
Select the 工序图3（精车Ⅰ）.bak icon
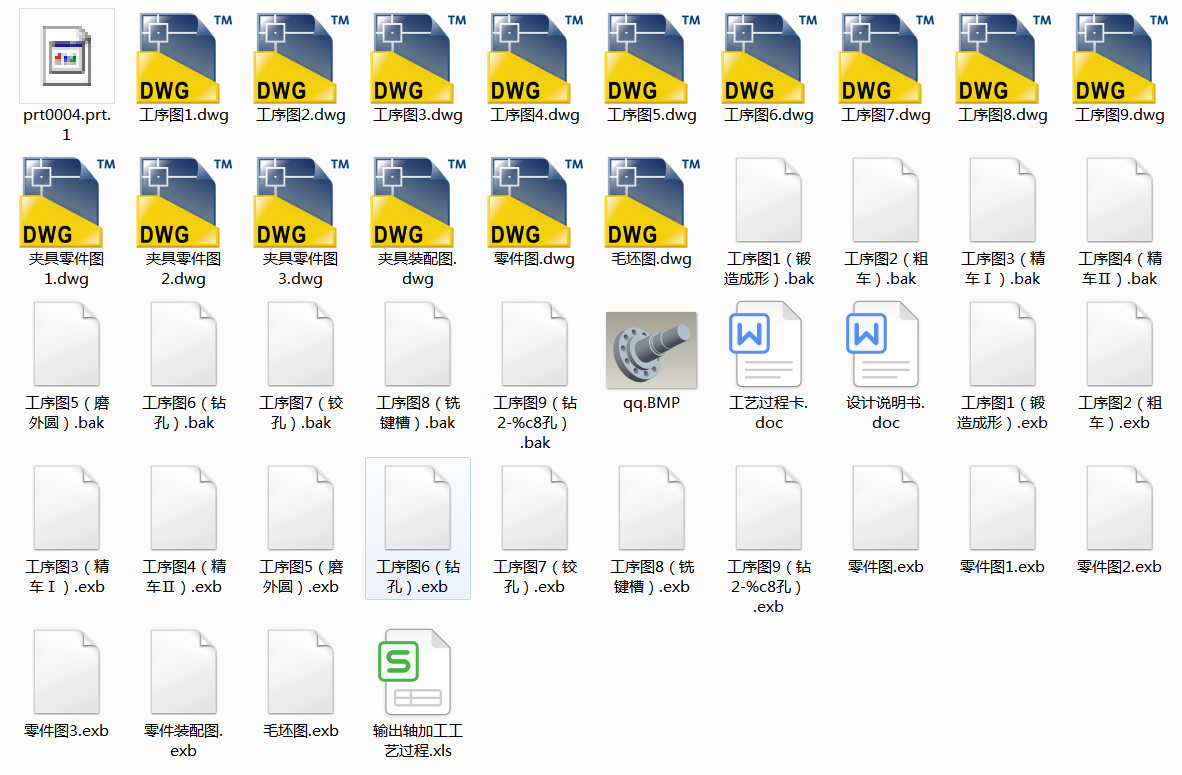1003,200
